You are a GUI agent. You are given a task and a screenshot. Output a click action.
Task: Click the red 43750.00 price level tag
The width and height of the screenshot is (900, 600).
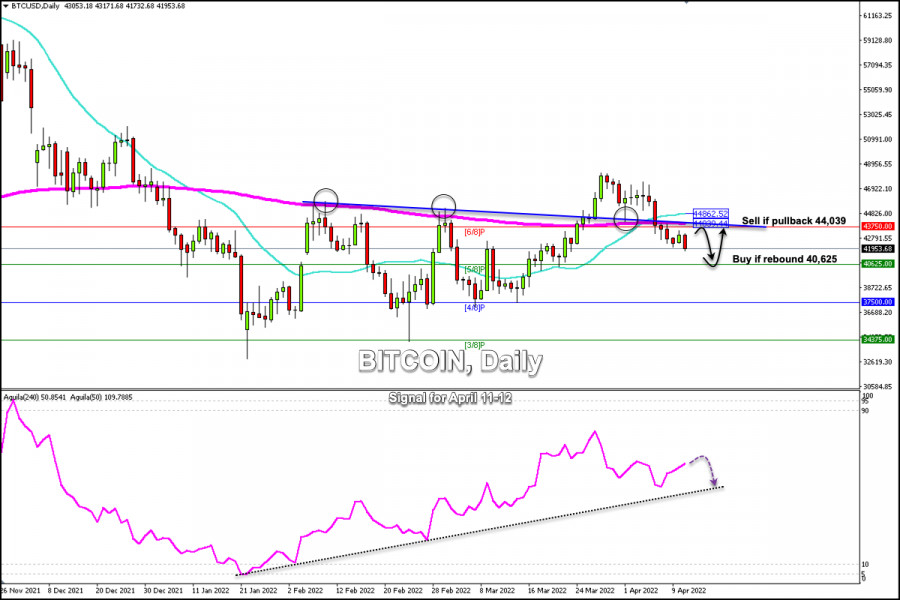click(x=878, y=226)
